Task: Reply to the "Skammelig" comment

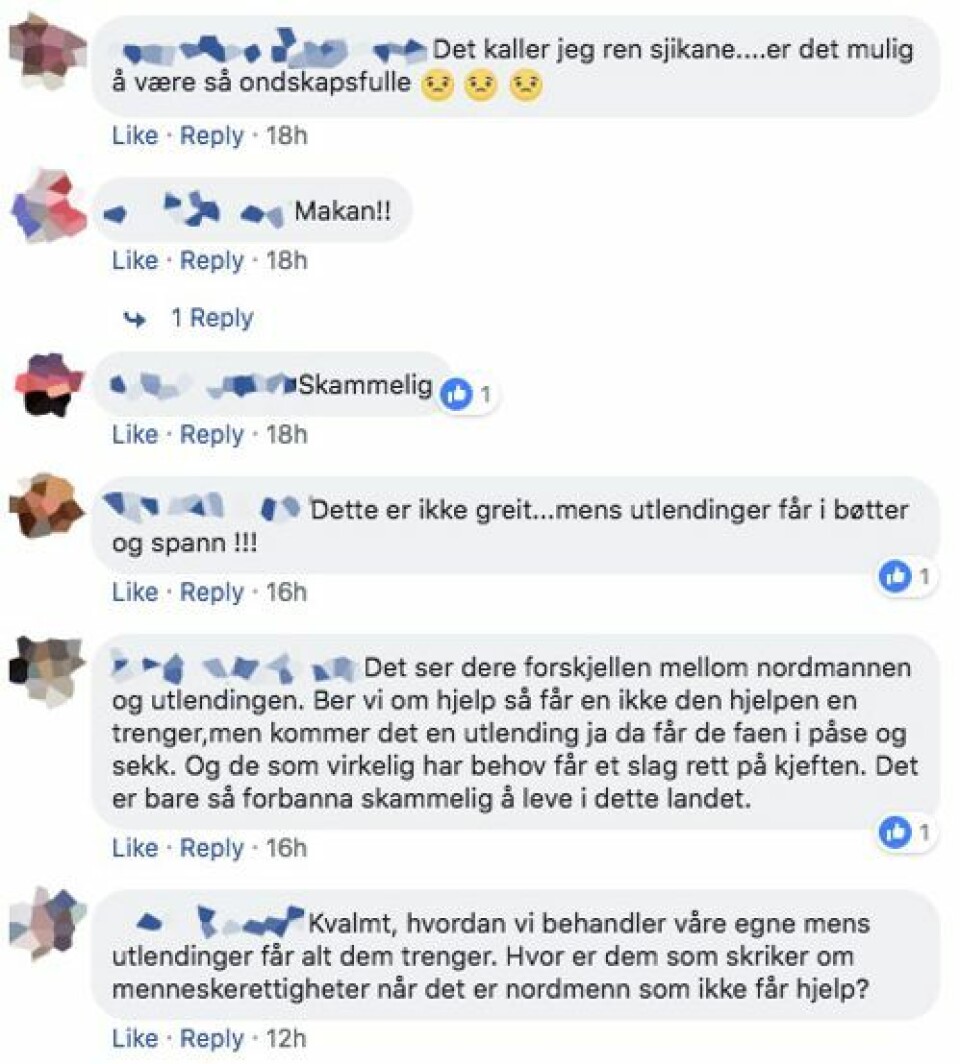Action: point(211,434)
